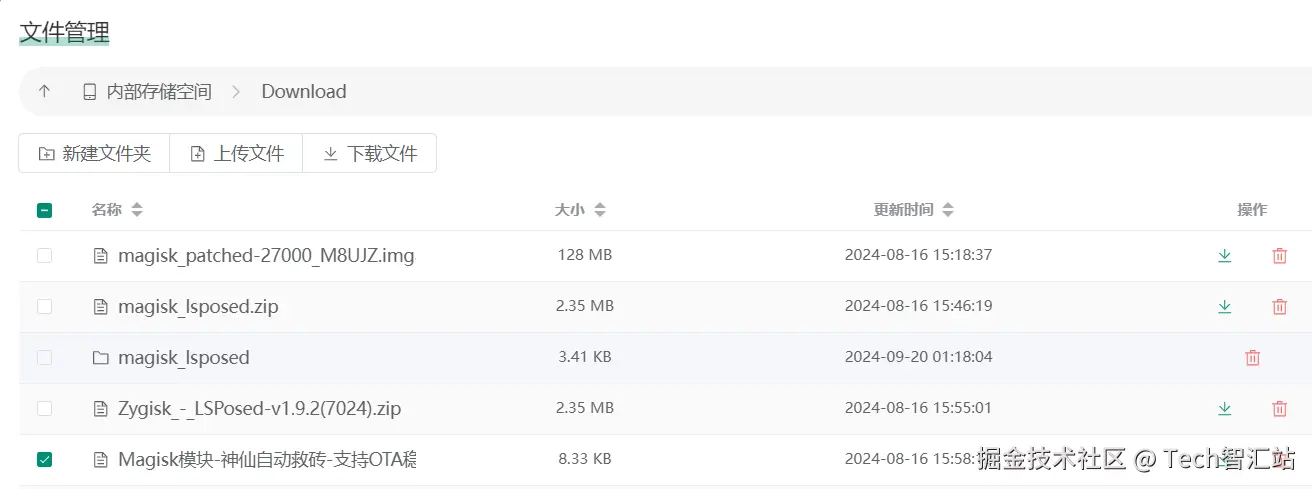Select the Download breadcrumb item
Screen dimensions: 1312x489
[304, 92]
